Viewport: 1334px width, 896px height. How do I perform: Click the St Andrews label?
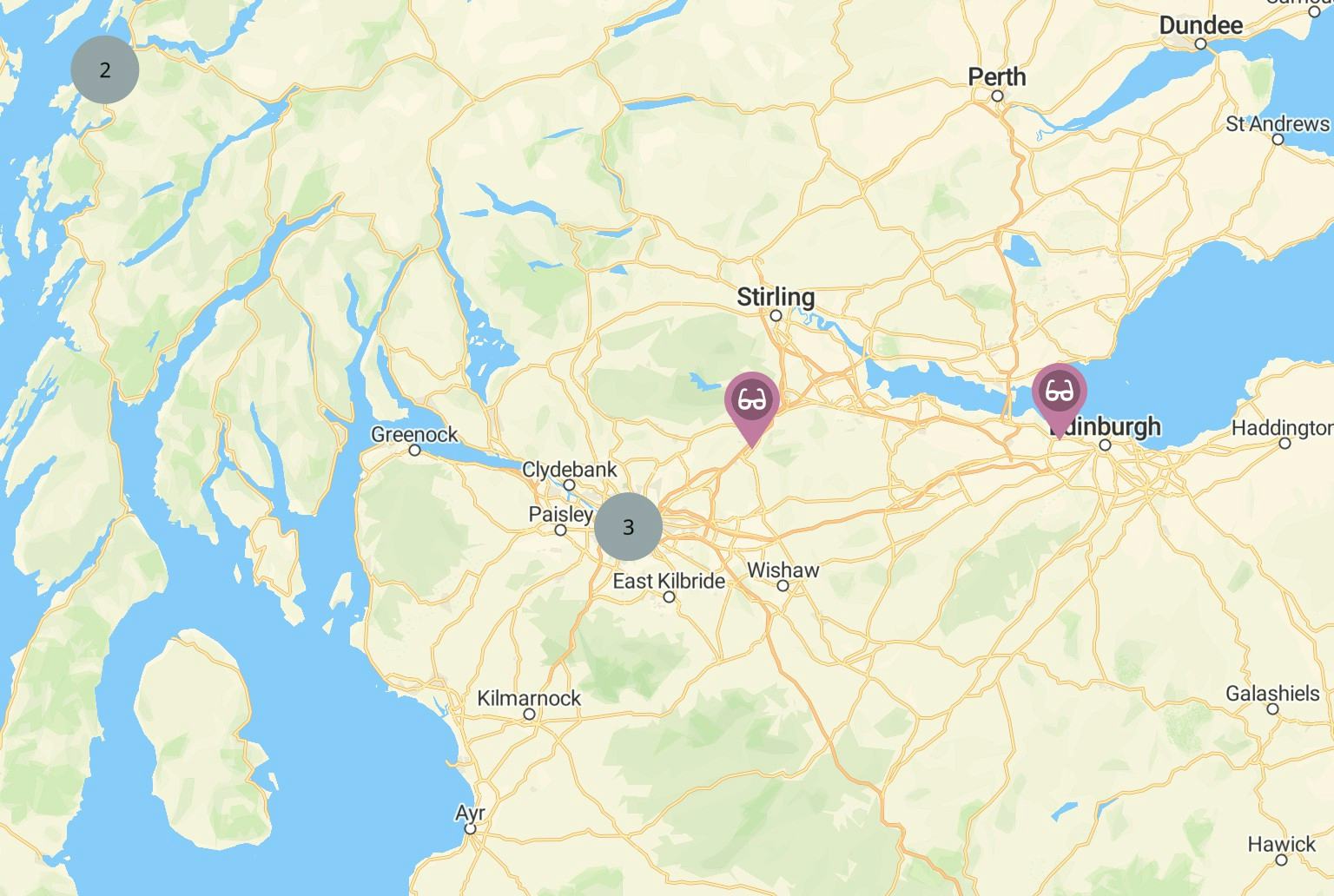coord(1278,124)
